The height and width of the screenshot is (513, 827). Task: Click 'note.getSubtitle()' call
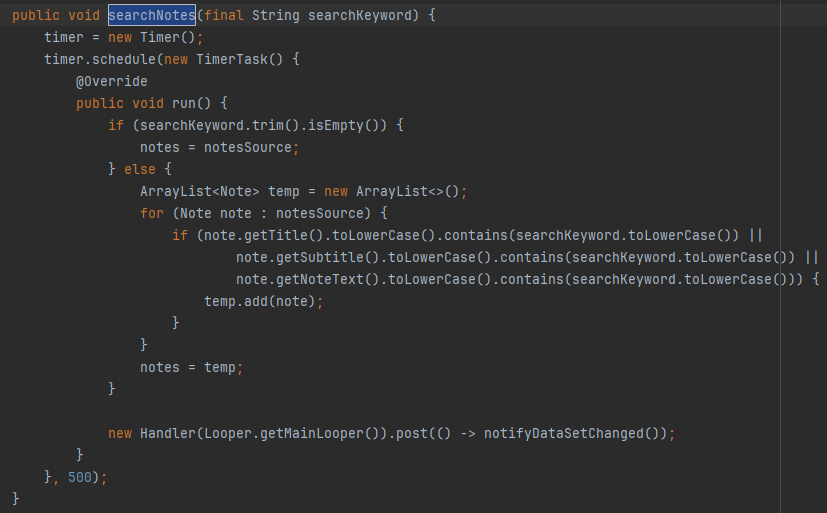(x=307, y=257)
